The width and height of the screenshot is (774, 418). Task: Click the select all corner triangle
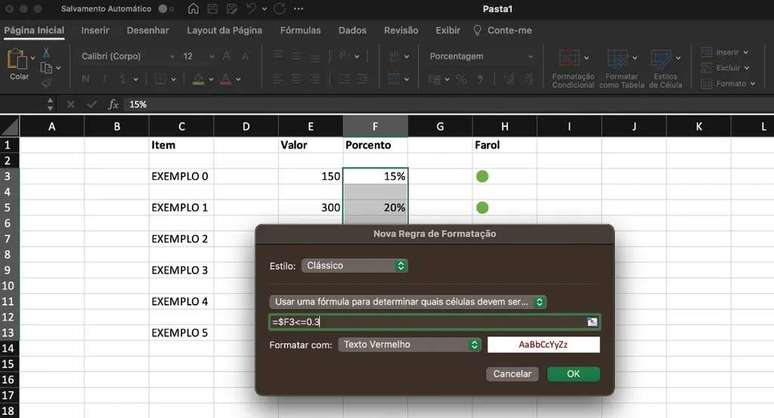[x=10, y=126]
